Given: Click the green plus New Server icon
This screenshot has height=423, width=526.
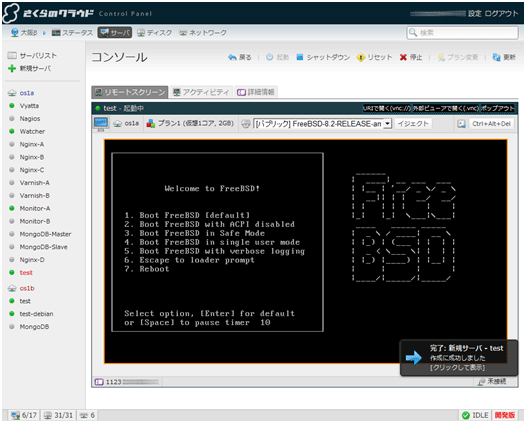Looking at the screenshot, I should click(x=12, y=68).
